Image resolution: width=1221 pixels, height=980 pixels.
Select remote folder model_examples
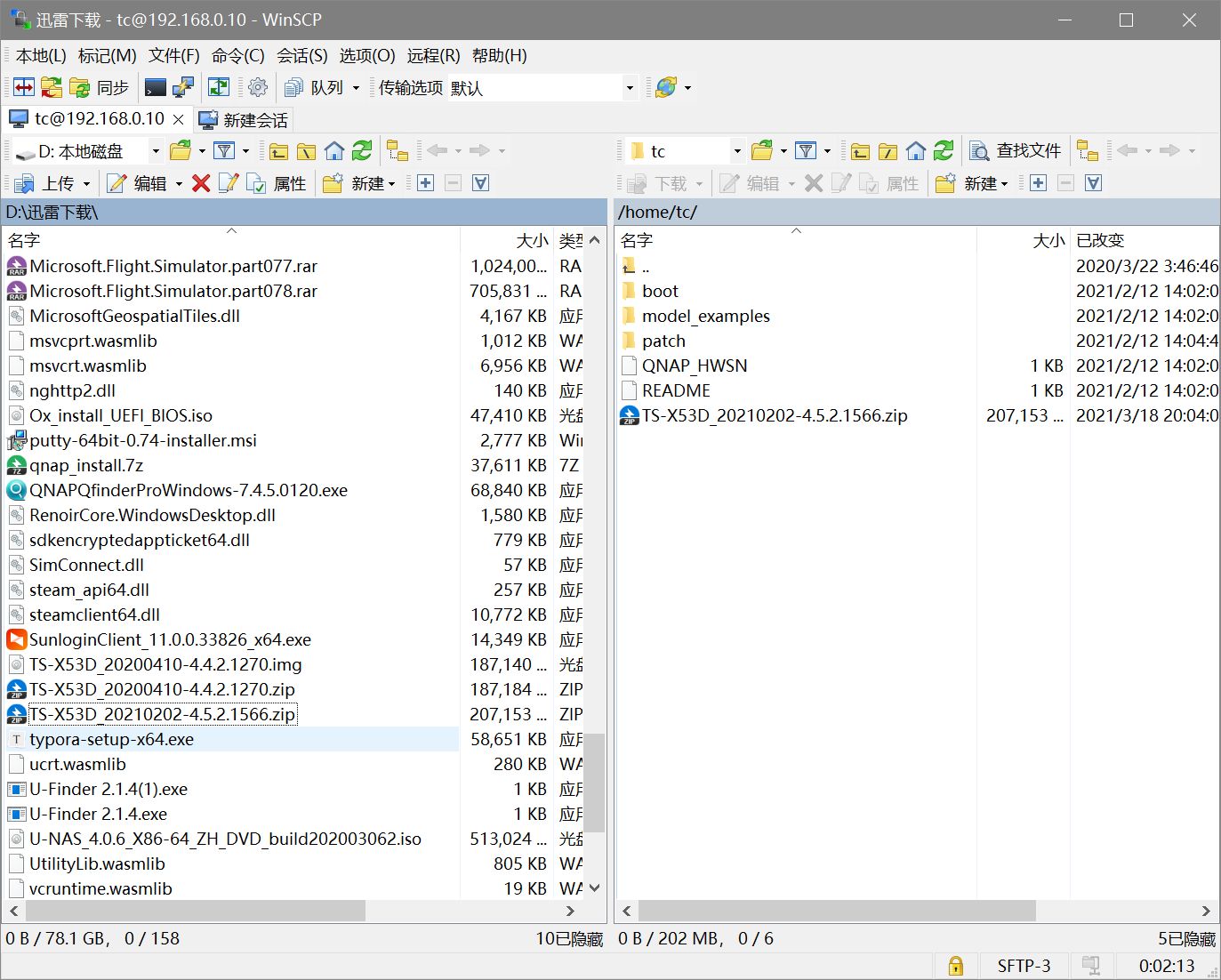point(706,316)
